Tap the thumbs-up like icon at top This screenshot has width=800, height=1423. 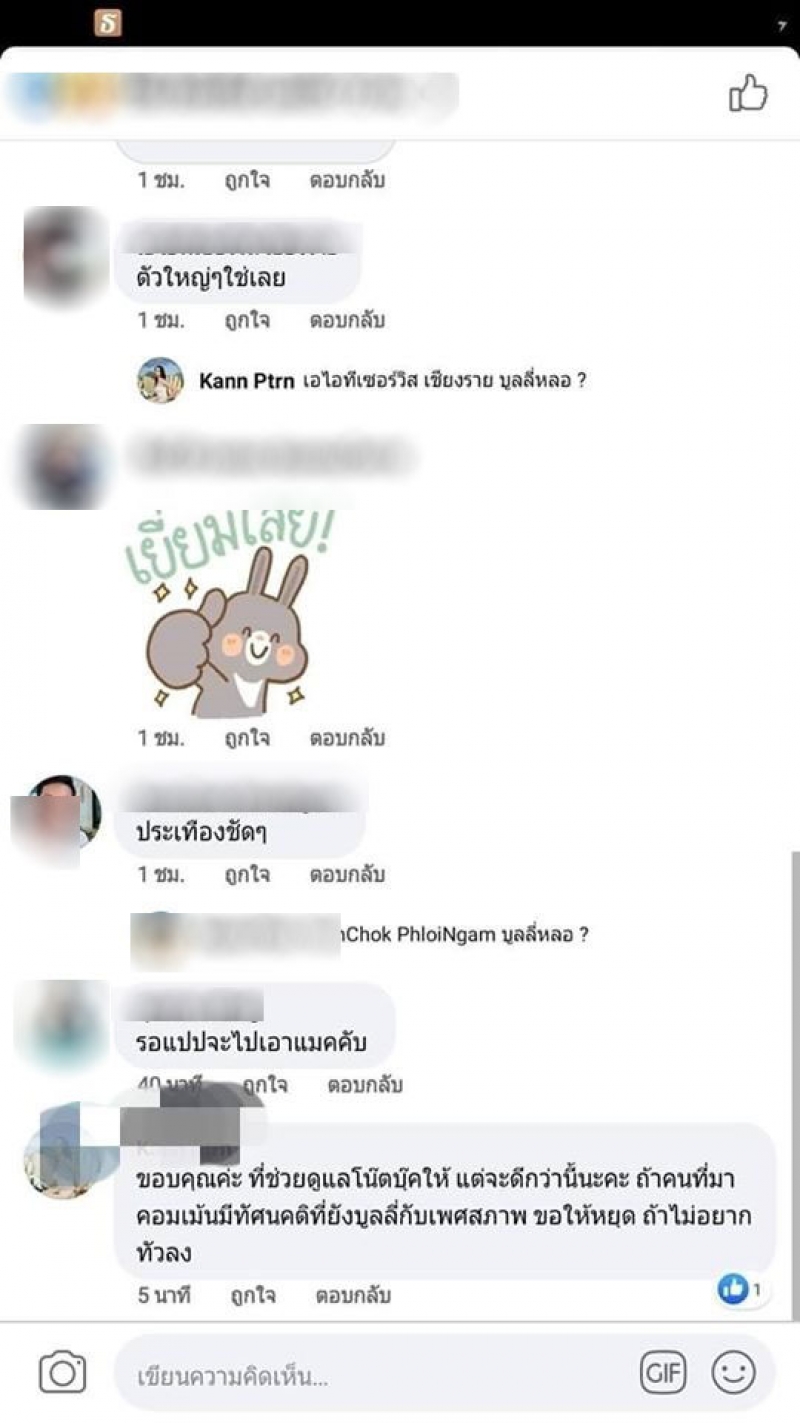click(x=748, y=94)
